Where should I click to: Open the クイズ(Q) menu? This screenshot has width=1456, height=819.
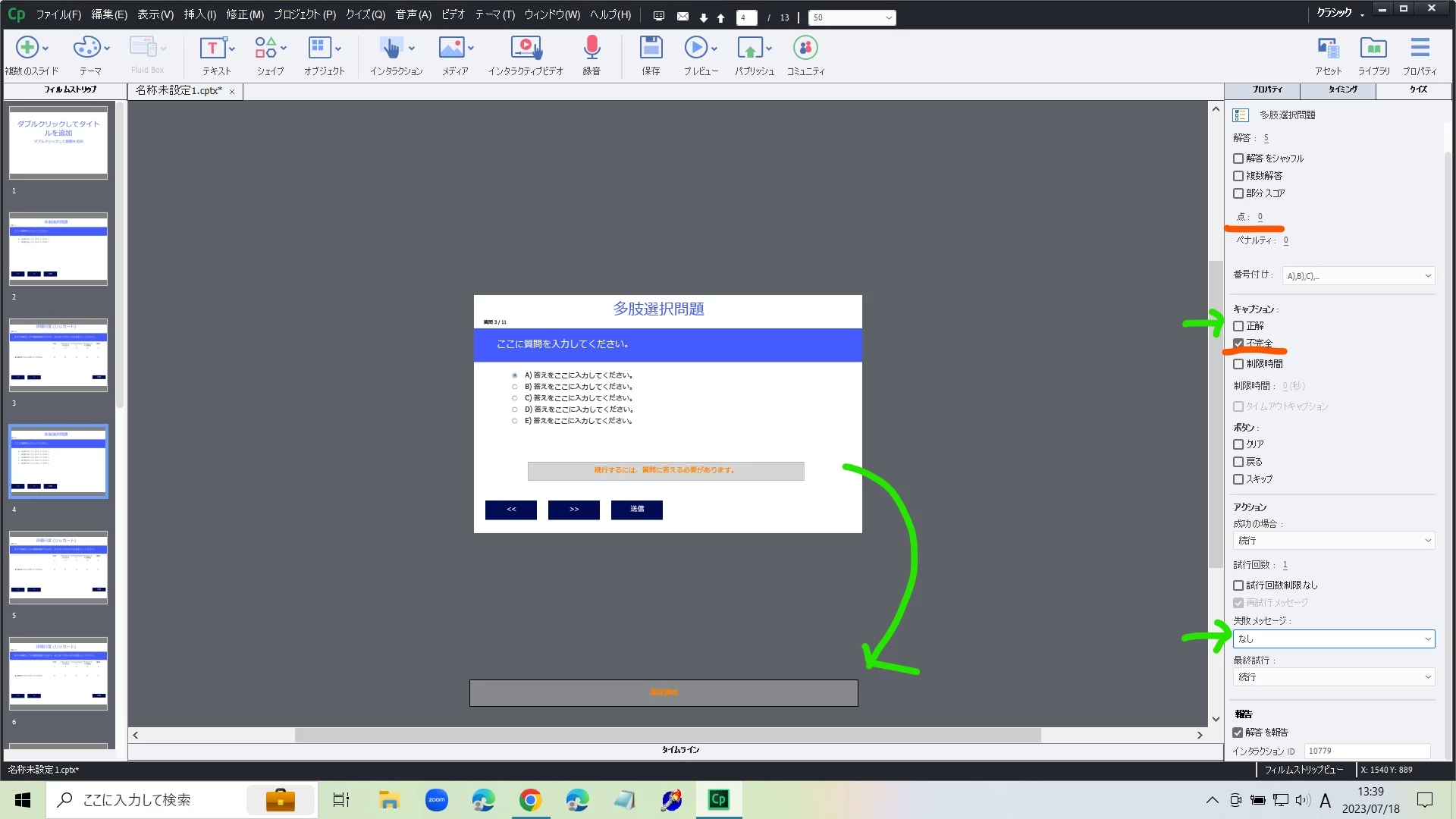(365, 14)
